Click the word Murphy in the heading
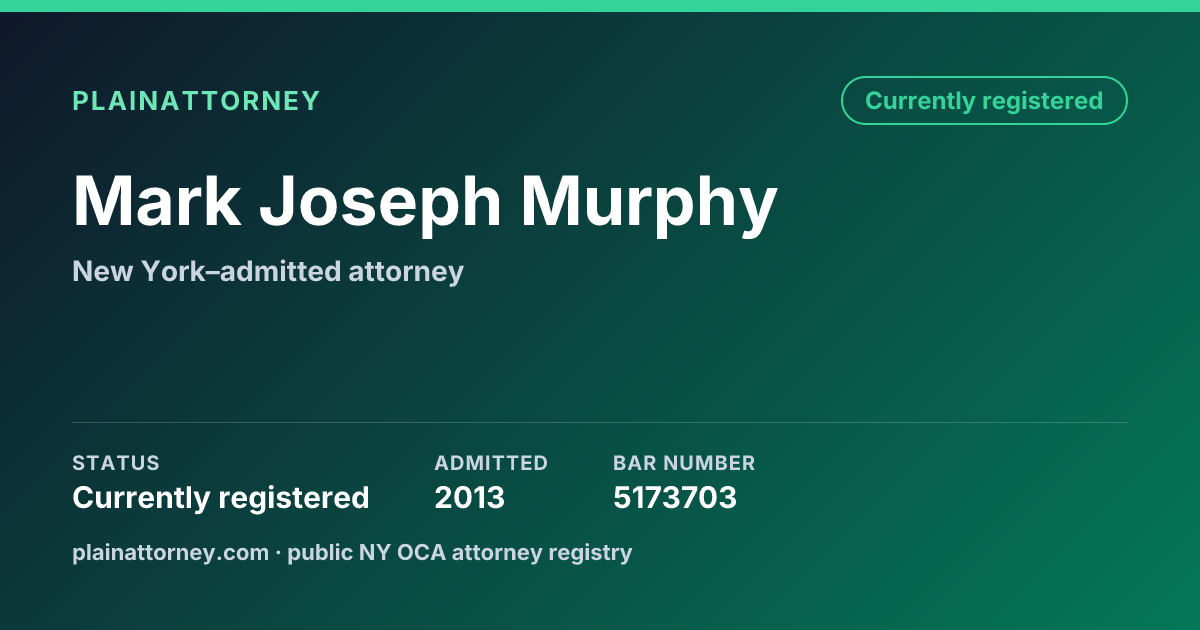Viewport: 1200px width, 630px height. [649, 202]
